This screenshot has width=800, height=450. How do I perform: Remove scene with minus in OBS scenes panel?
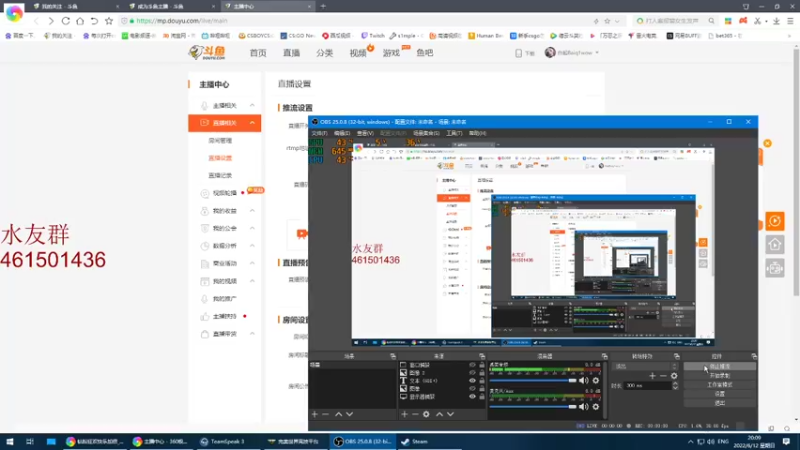[x=325, y=414]
